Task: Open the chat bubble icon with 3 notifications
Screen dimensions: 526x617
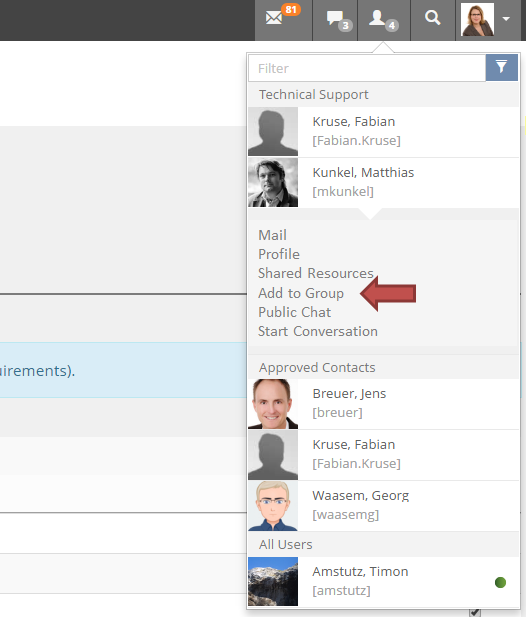Action: [335, 19]
